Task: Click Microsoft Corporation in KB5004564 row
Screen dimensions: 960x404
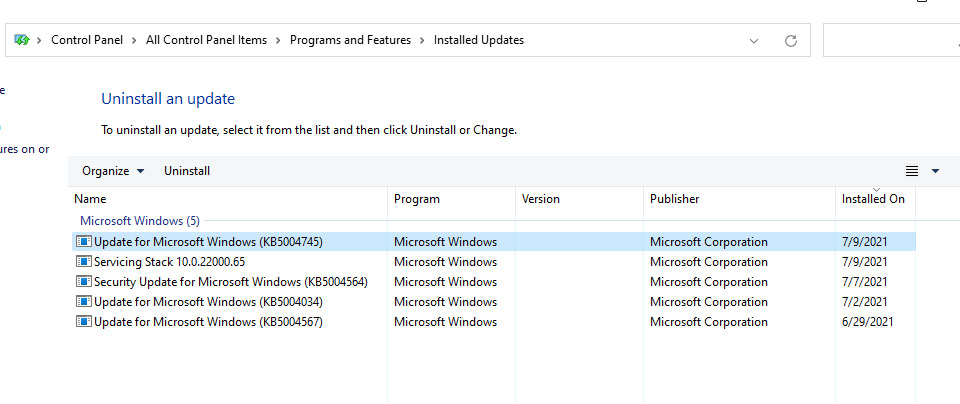Action: (708, 282)
